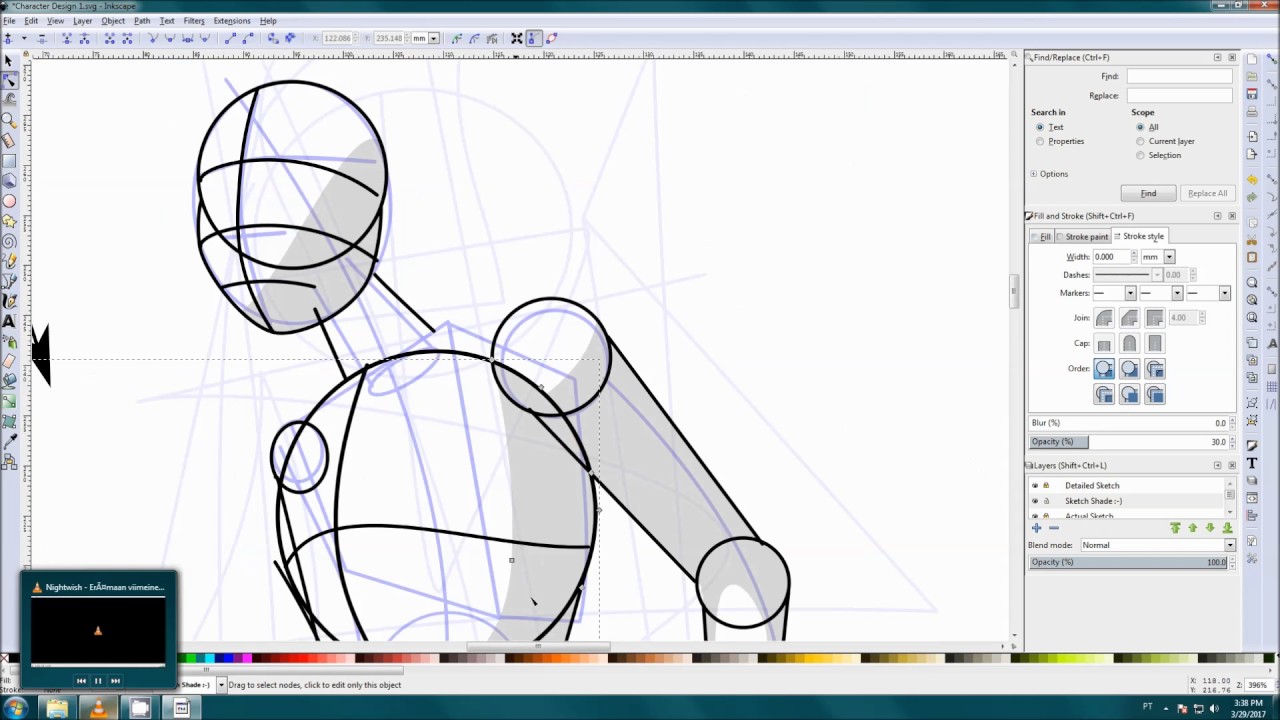Select the Text tool in toolbox
This screenshot has height=720, width=1280.
(9, 321)
